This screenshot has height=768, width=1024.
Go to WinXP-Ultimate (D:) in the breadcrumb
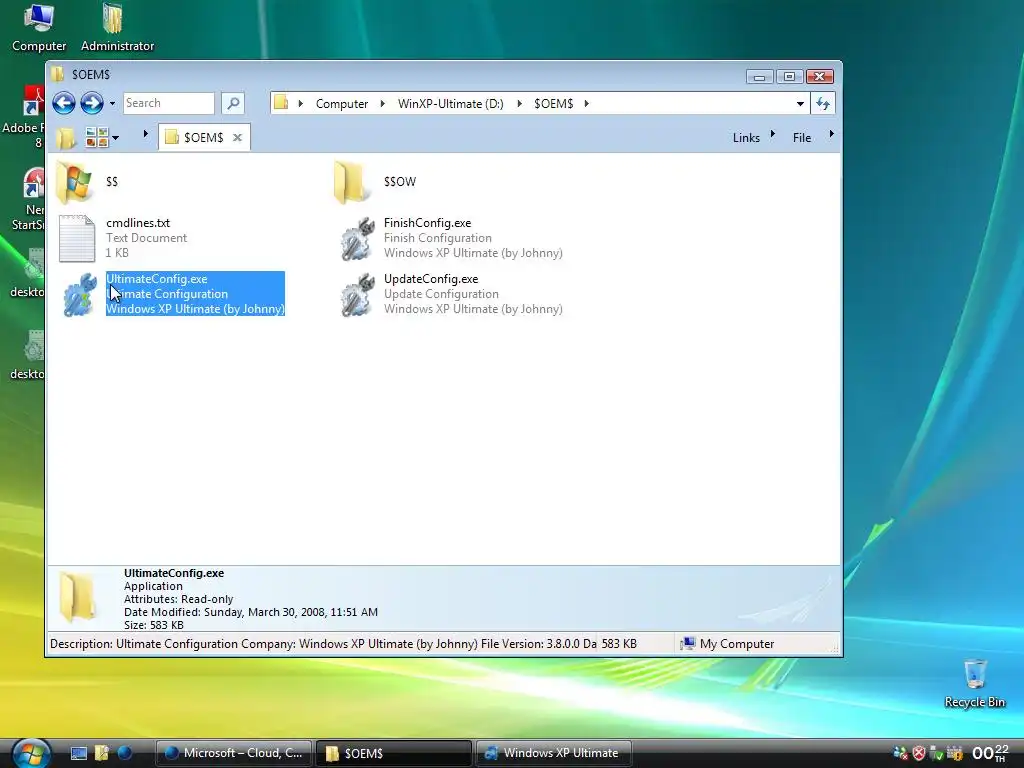coord(451,103)
